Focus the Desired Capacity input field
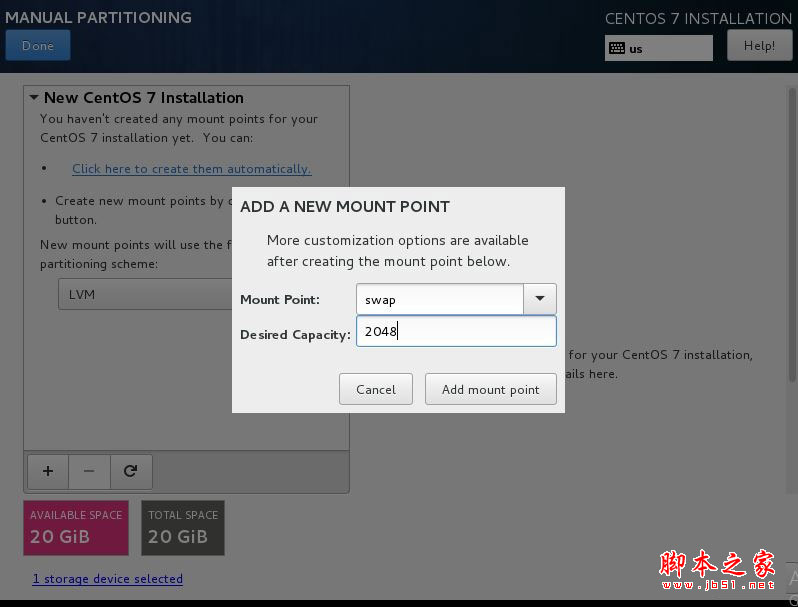The height and width of the screenshot is (607, 798). 456,332
